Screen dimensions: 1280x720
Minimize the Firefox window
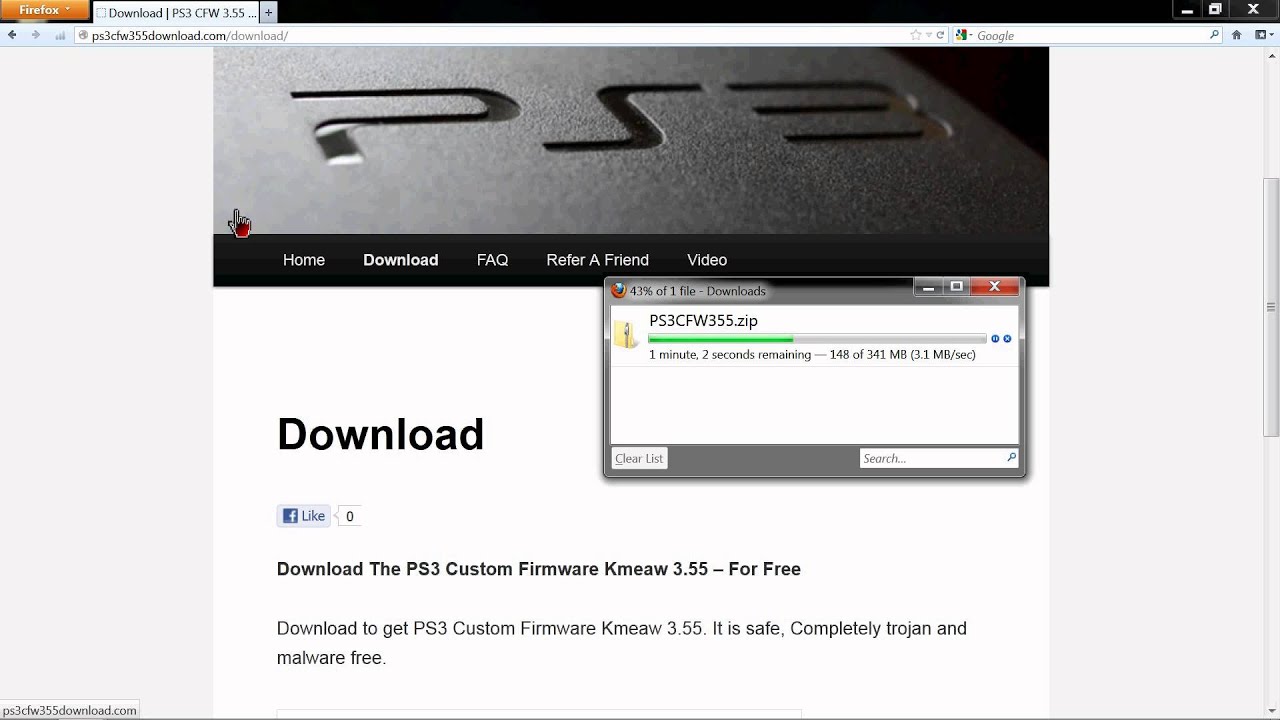tap(1186, 9)
